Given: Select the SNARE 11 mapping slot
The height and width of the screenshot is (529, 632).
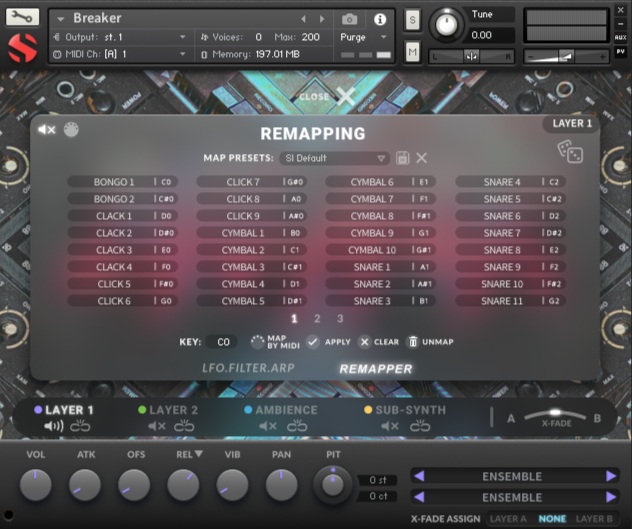Looking at the screenshot, I should (x=510, y=301).
